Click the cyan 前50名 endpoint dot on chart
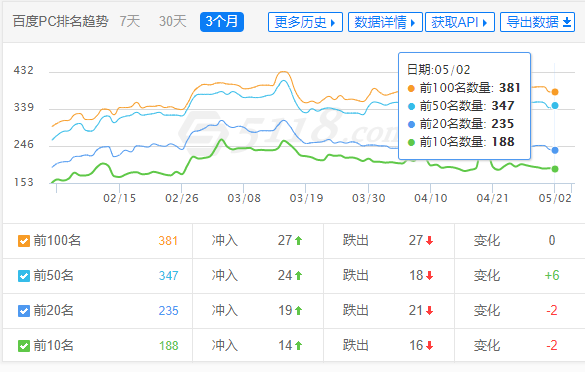This screenshot has height=372, width=585. 555,106
